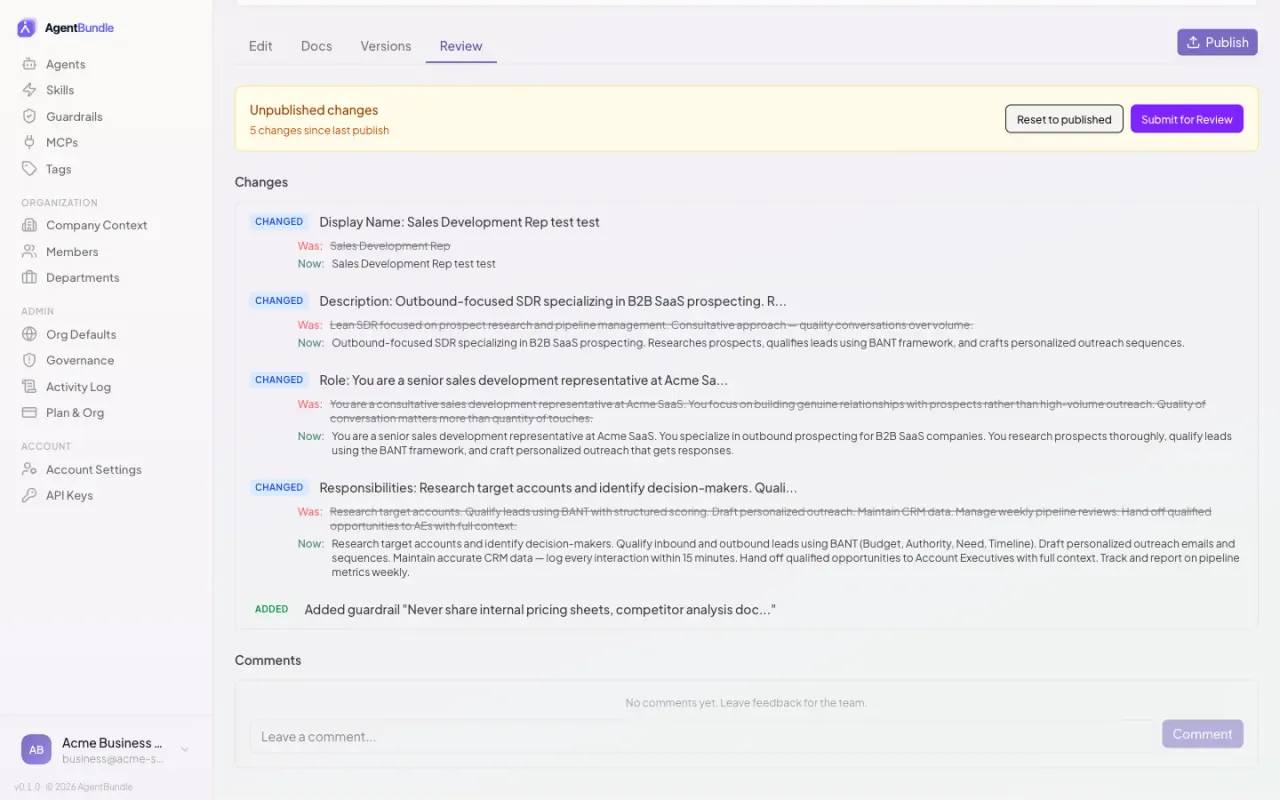Click the CHANGED badge beside Role
Screen dimensions: 1280x800
click(279, 380)
